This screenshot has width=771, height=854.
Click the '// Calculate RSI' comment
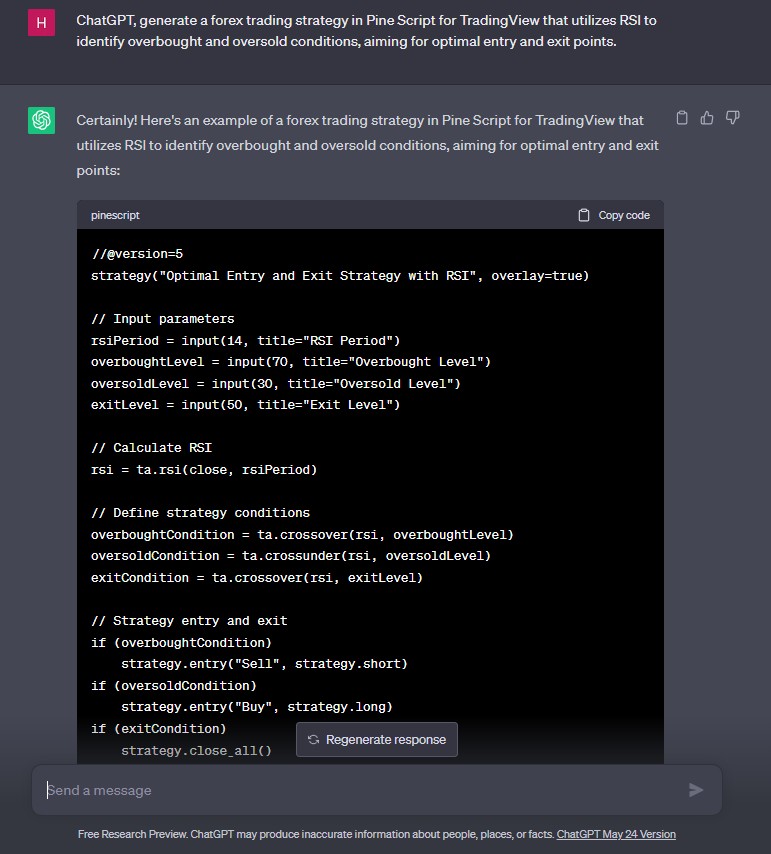(151, 448)
